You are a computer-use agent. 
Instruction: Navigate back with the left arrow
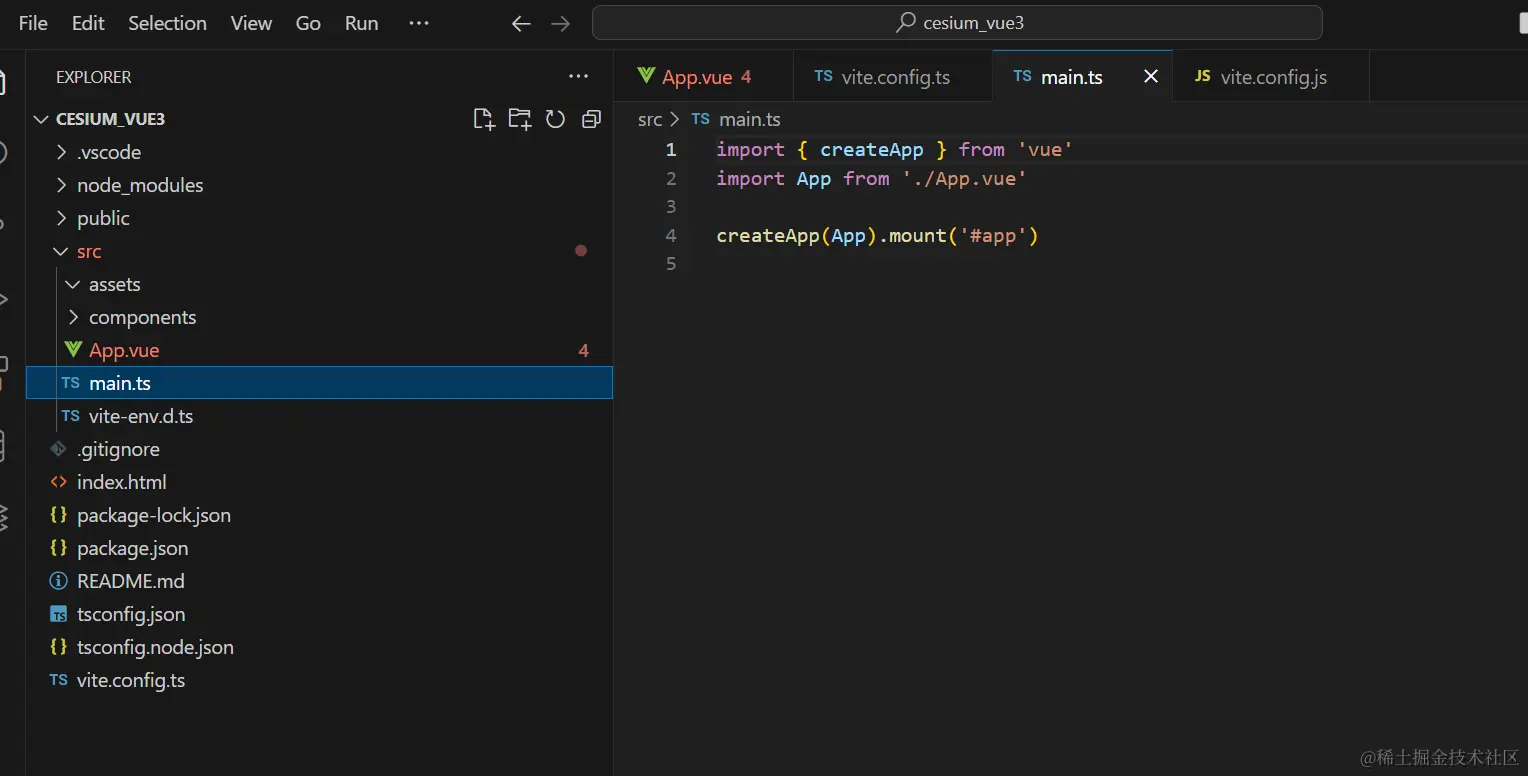pos(521,23)
